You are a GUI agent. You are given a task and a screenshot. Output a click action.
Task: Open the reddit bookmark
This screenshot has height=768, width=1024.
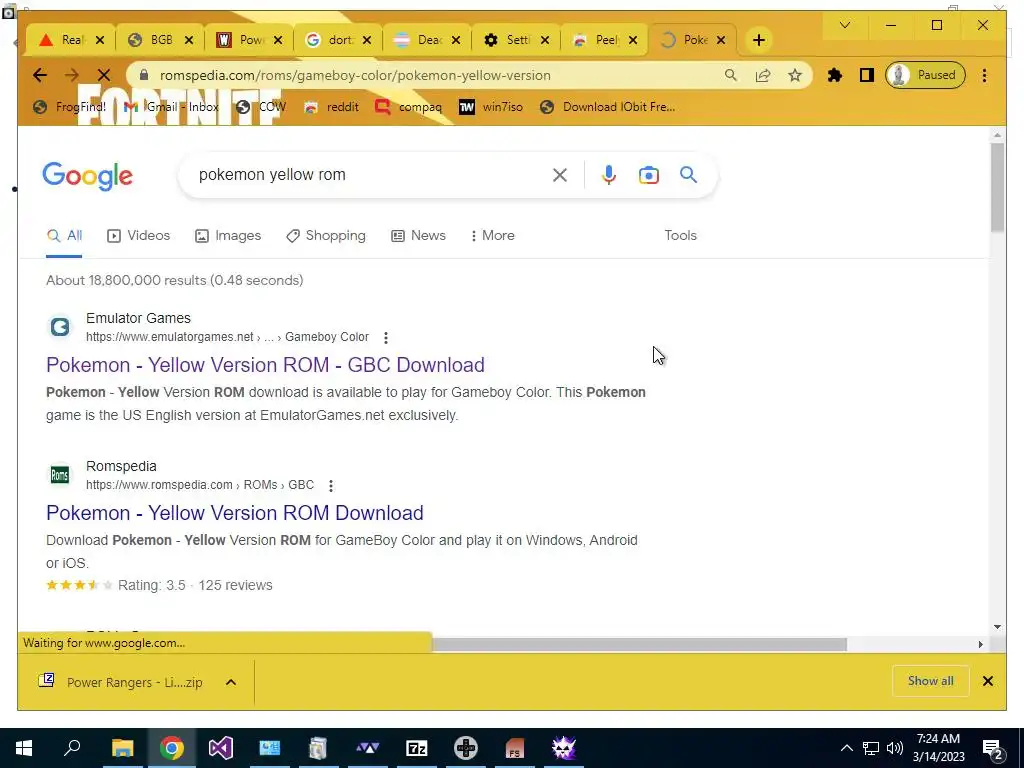332,107
